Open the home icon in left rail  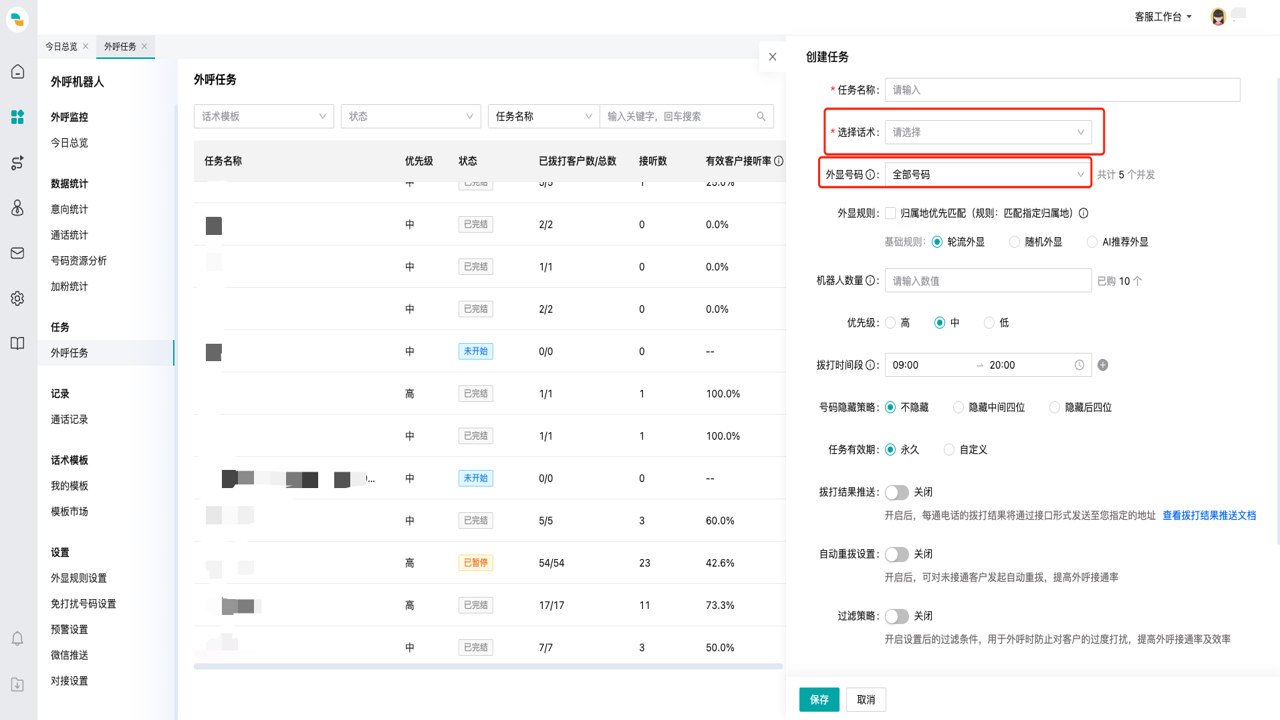point(17,72)
